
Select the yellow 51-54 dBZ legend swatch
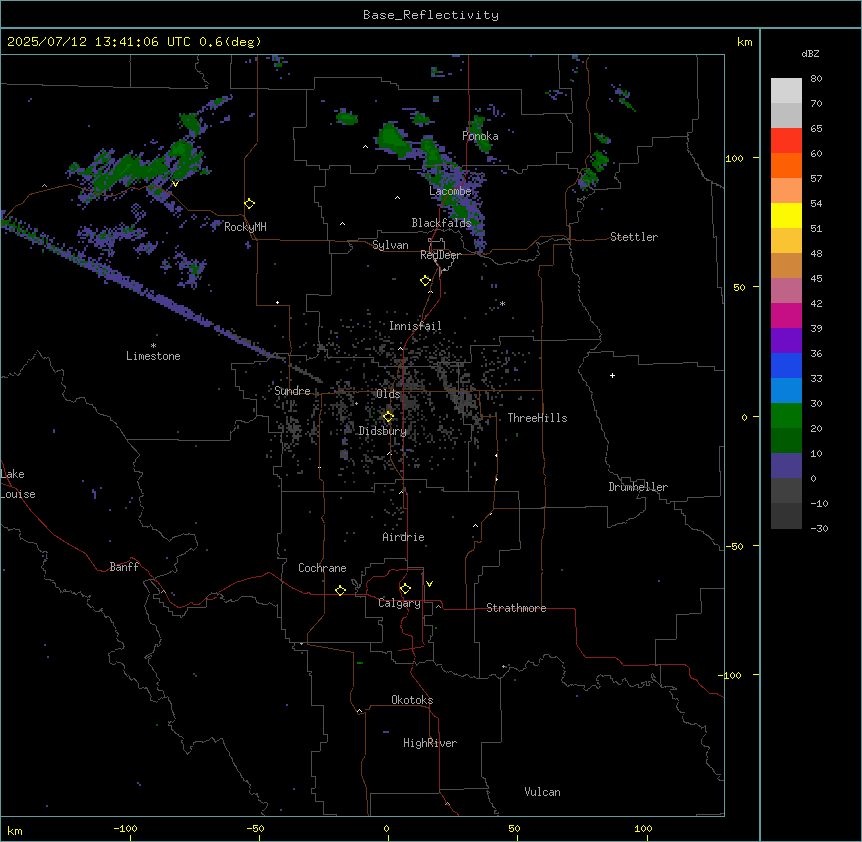(786, 215)
